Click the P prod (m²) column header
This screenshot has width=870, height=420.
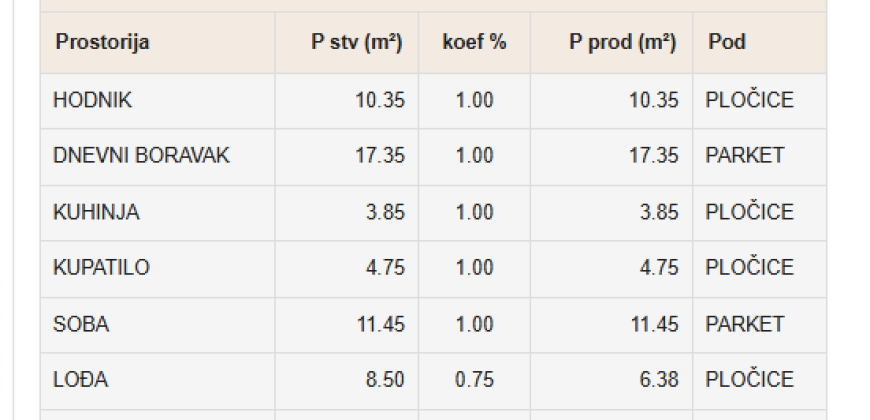tap(622, 42)
